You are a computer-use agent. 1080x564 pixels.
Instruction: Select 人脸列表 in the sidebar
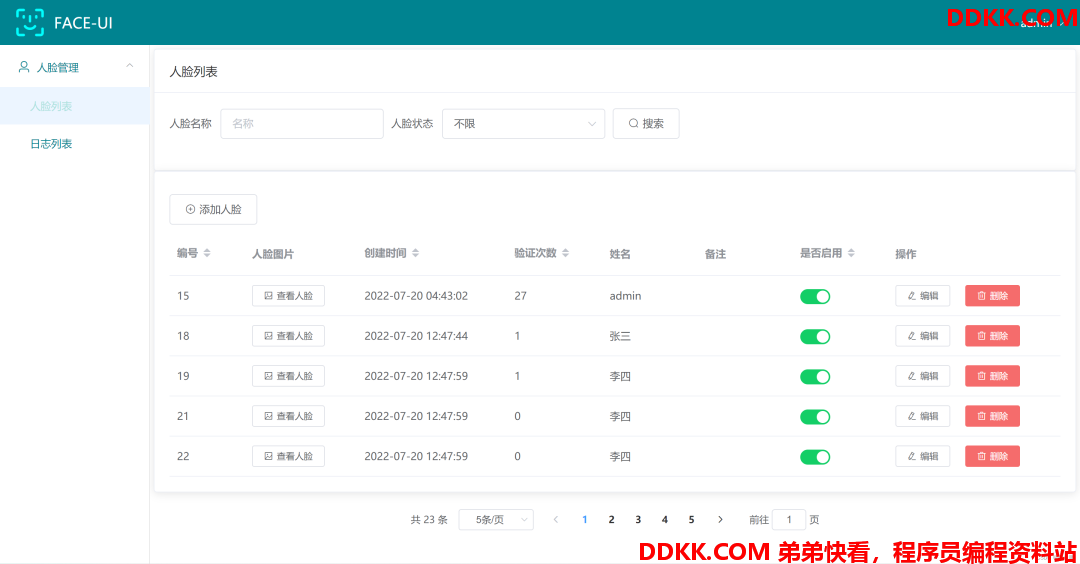pyautogui.click(x=51, y=106)
